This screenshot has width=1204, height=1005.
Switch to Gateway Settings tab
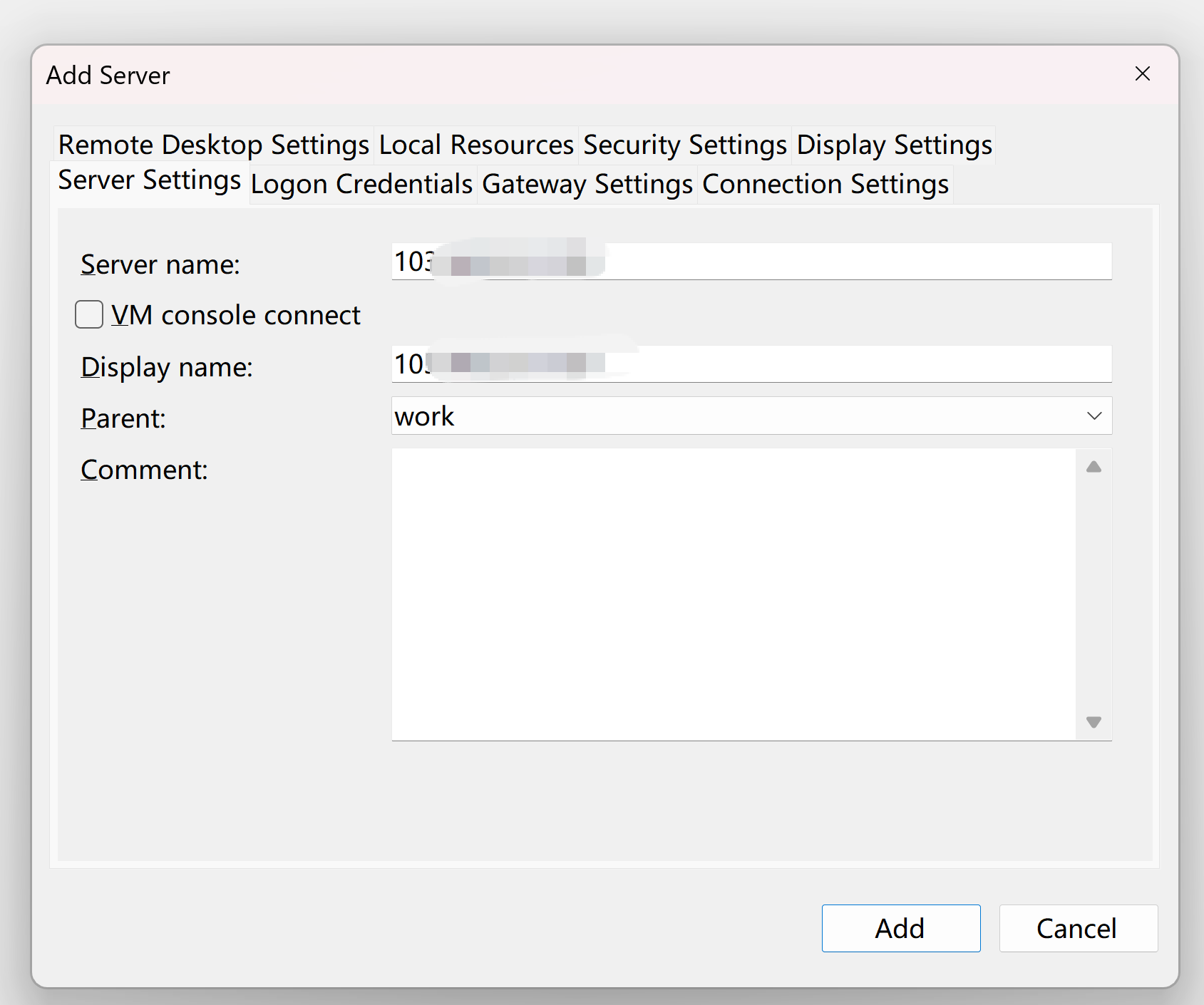click(x=587, y=184)
